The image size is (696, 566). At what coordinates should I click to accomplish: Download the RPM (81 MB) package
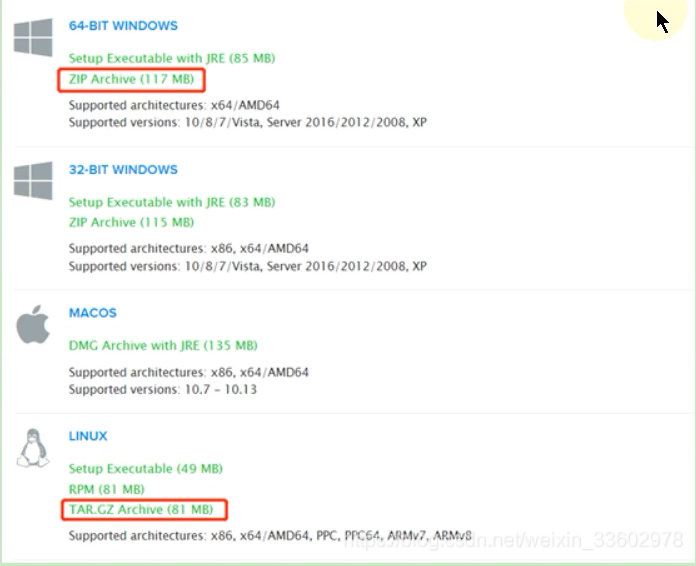point(107,489)
